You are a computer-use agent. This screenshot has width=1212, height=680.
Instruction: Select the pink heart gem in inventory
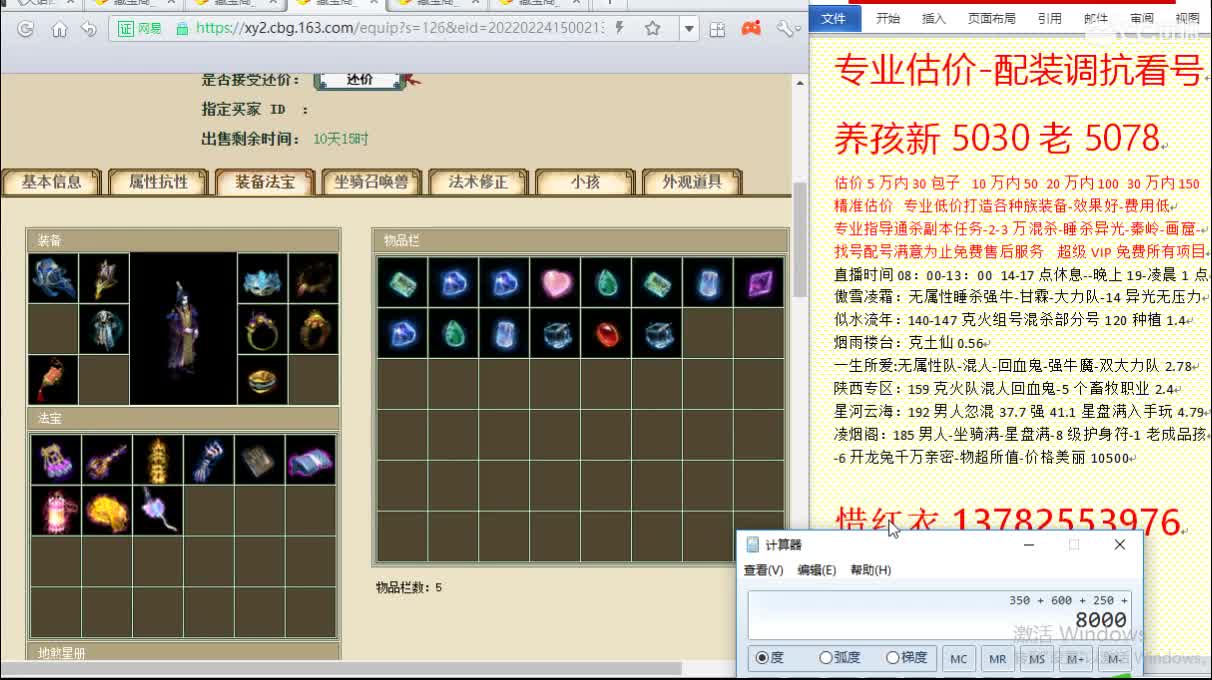[x=555, y=283]
